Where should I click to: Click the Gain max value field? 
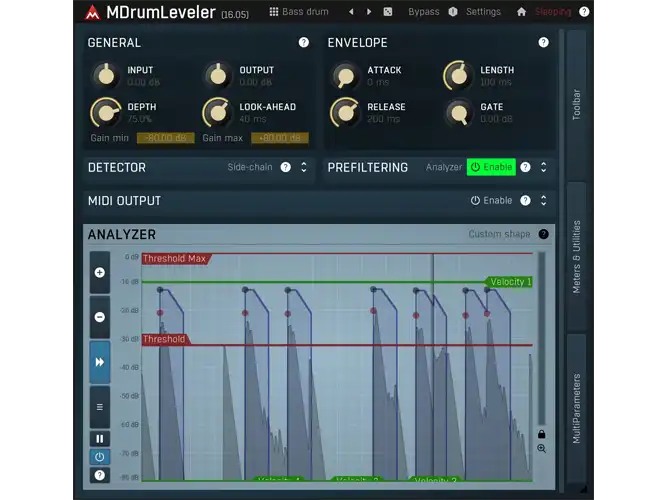point(280,138)
